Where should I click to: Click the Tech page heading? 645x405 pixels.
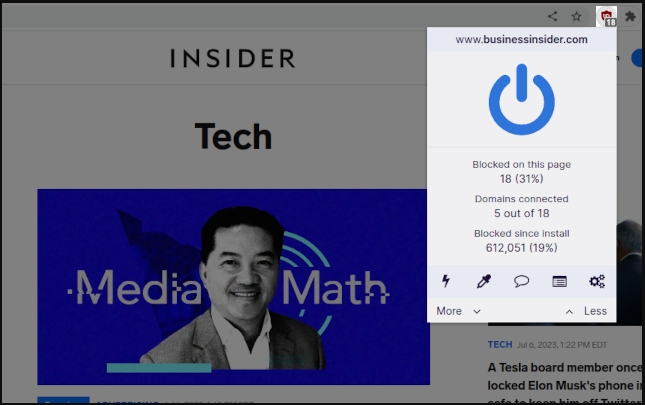tap(233, 137)
